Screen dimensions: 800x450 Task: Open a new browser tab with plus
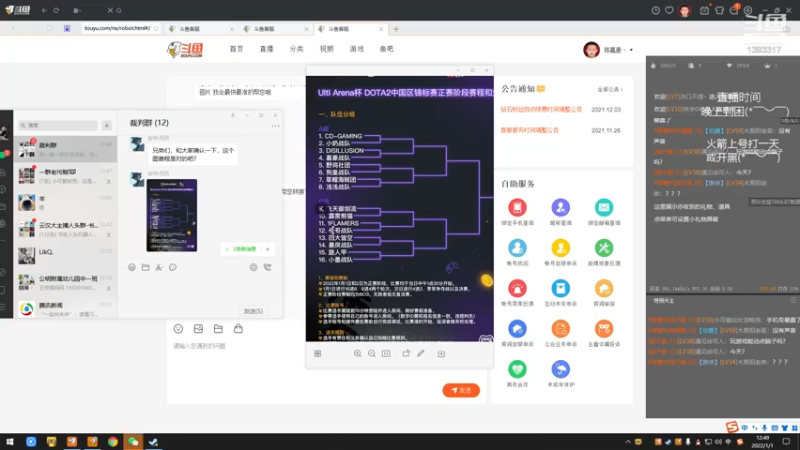[x=396, y=29]
